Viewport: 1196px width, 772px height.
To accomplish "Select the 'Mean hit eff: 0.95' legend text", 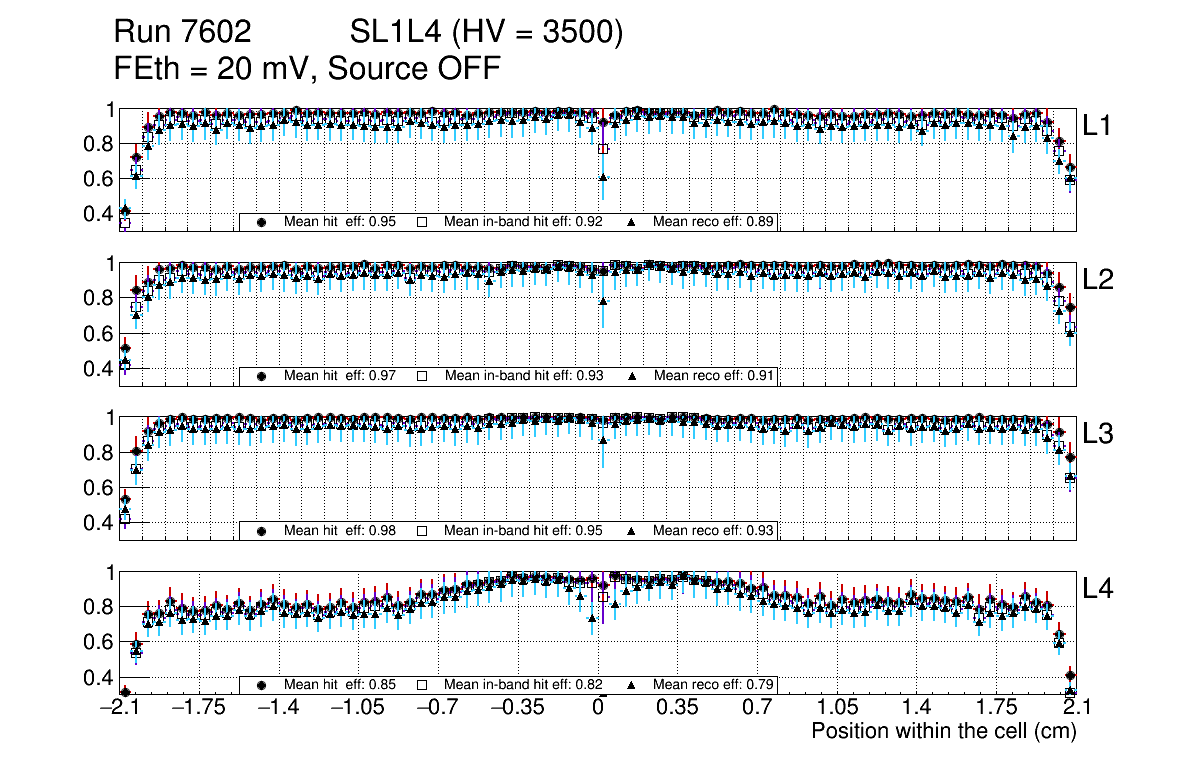I will click(x=340, y=222).
